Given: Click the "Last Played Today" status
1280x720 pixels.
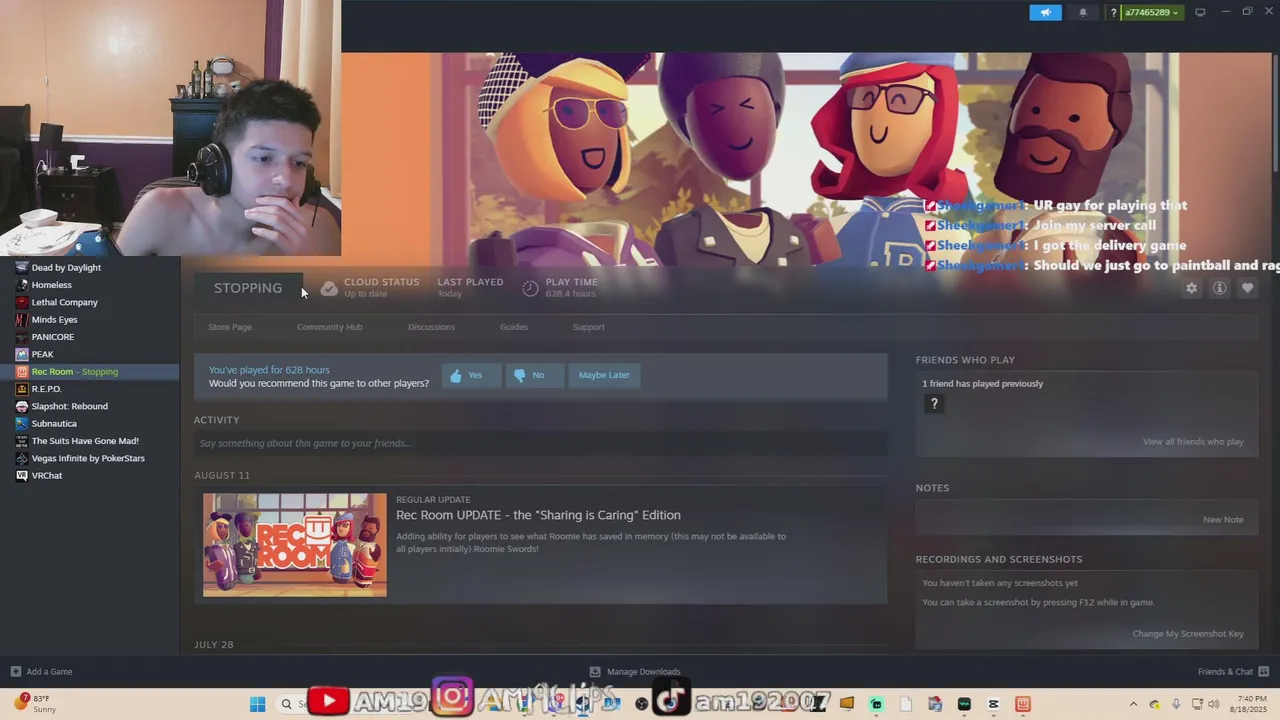Looking at the screenshot, I should pyautogui.click(x=470, y=288).
